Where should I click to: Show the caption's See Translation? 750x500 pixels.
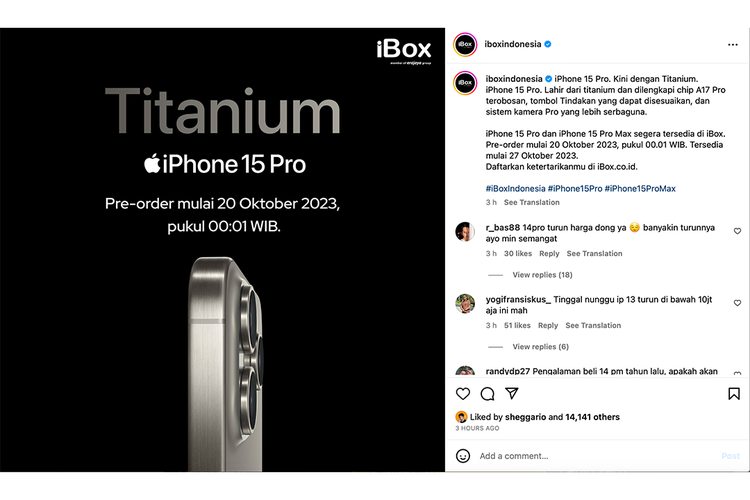531,202
